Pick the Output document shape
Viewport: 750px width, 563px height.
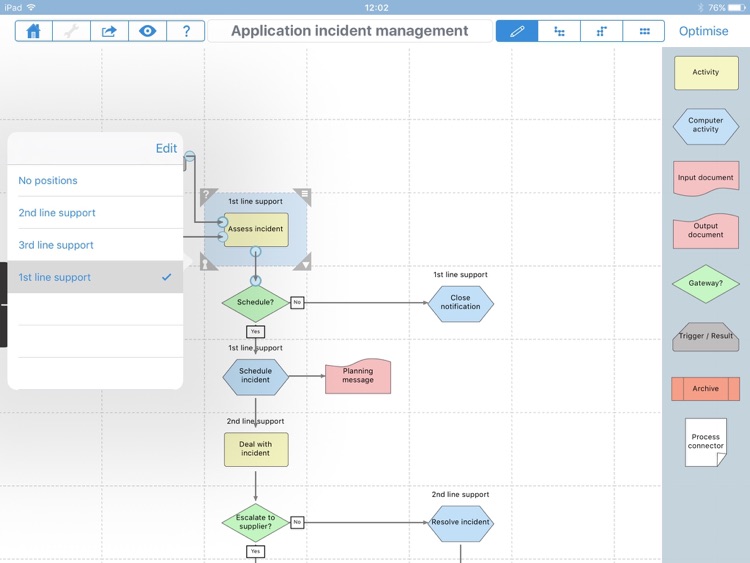tap(706, 231)
